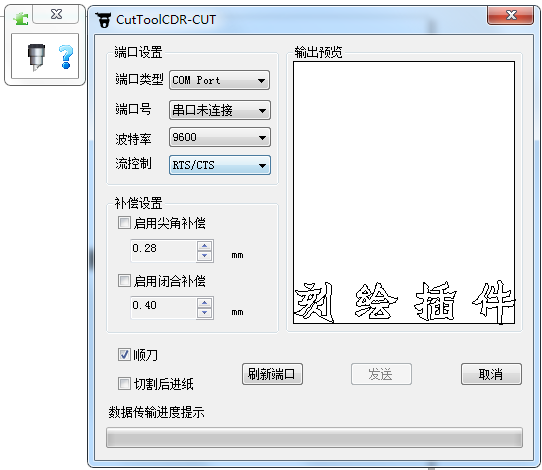
Task: Close the small floating toolbar panel
Action: 56,14
